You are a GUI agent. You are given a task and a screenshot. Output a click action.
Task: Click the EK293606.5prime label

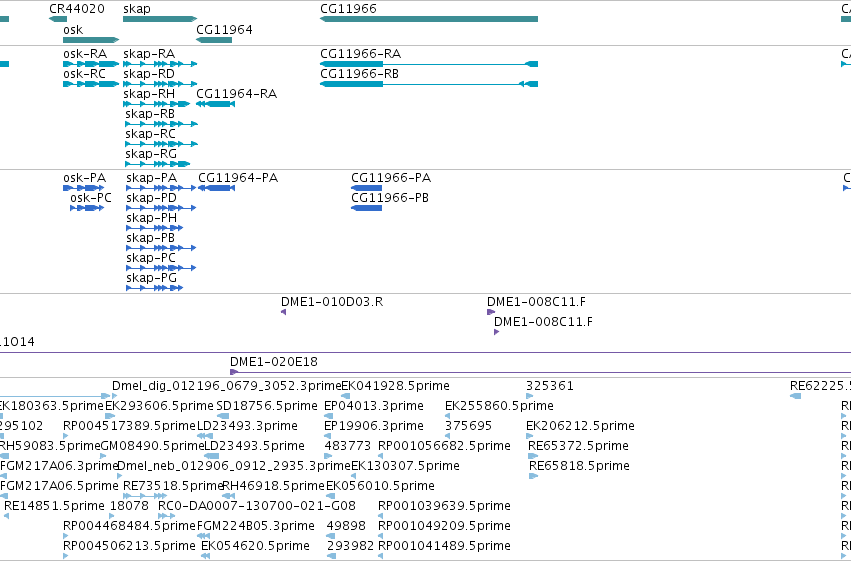pyautogui.click(x=159, y=406)
